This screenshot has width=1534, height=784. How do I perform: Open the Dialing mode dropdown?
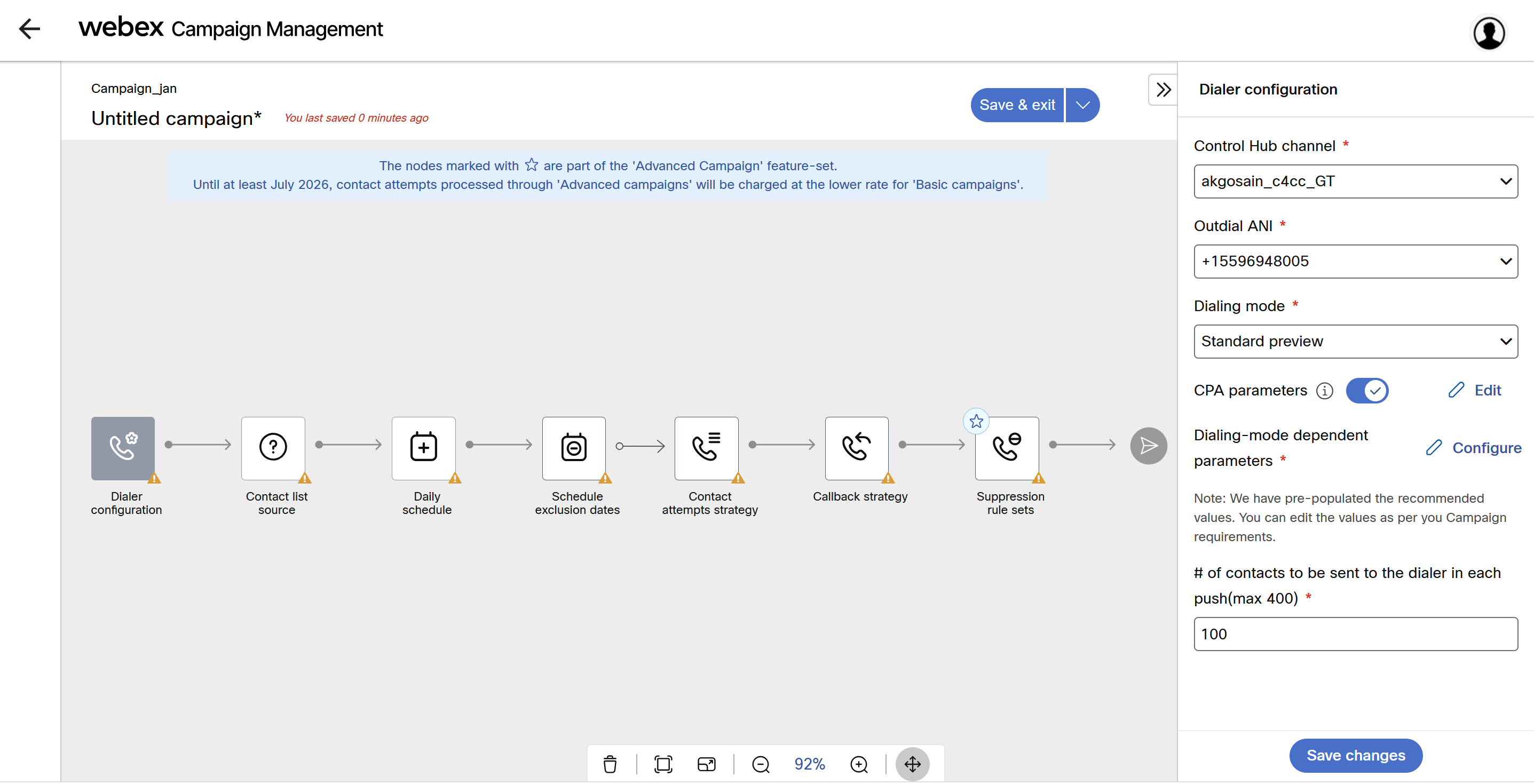click(x=1355, y=341)
